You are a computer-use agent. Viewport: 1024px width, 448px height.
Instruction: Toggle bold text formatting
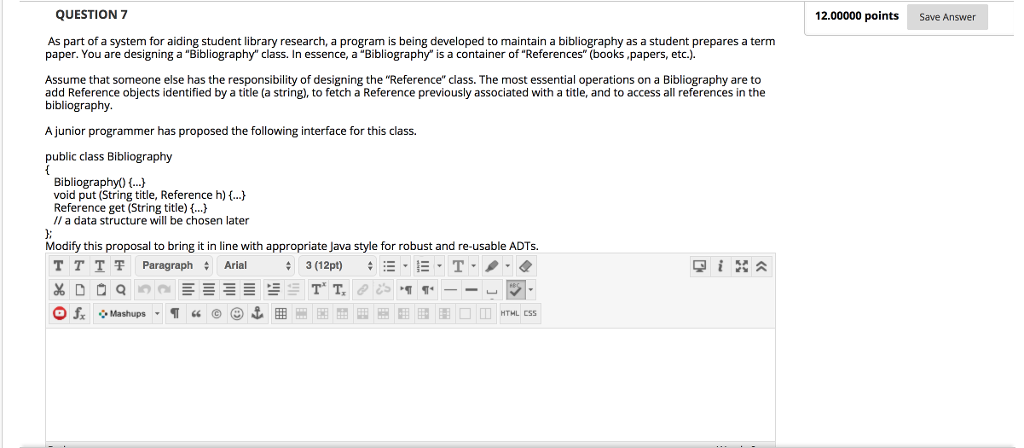click(x=57, y=266)
